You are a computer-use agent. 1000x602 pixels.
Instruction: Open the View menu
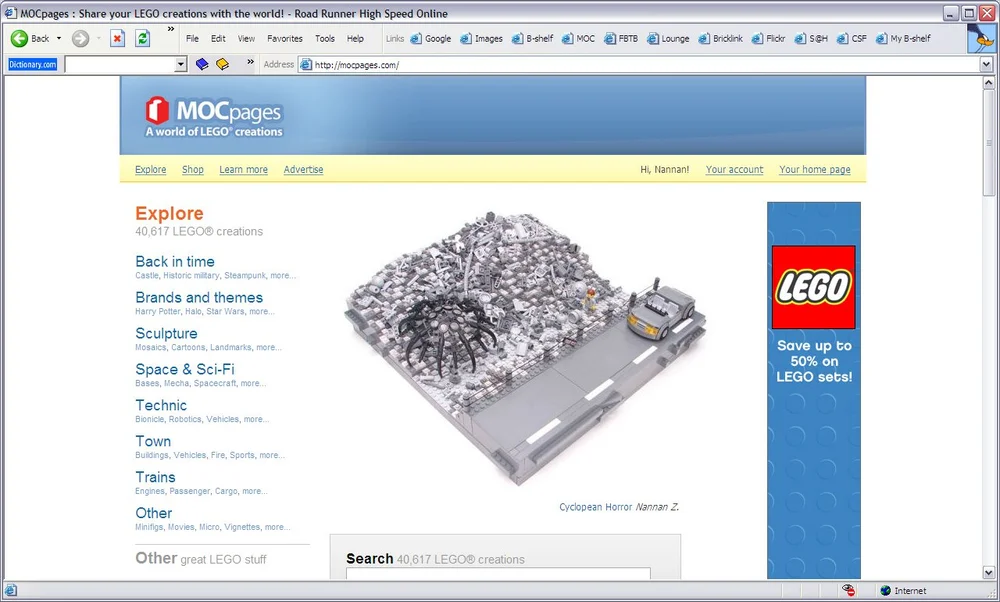246,39
